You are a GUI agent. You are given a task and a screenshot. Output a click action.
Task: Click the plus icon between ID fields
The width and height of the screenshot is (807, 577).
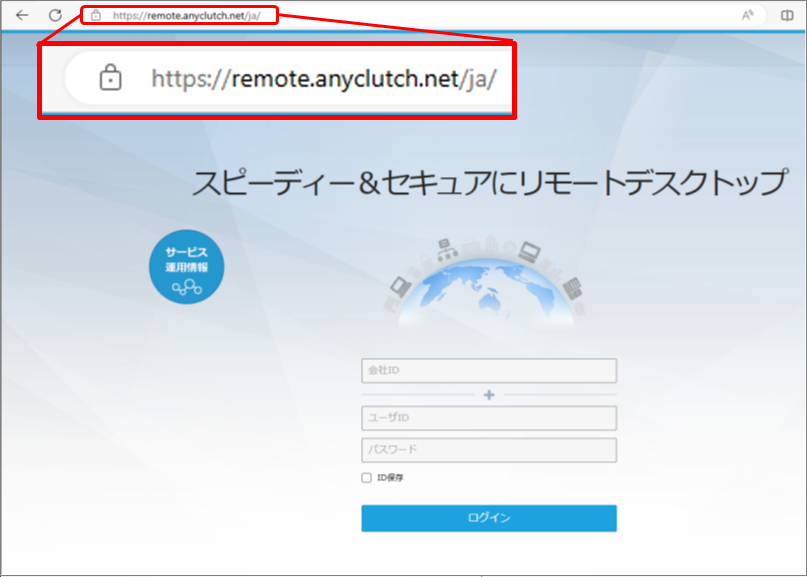(x=489, y=395)
